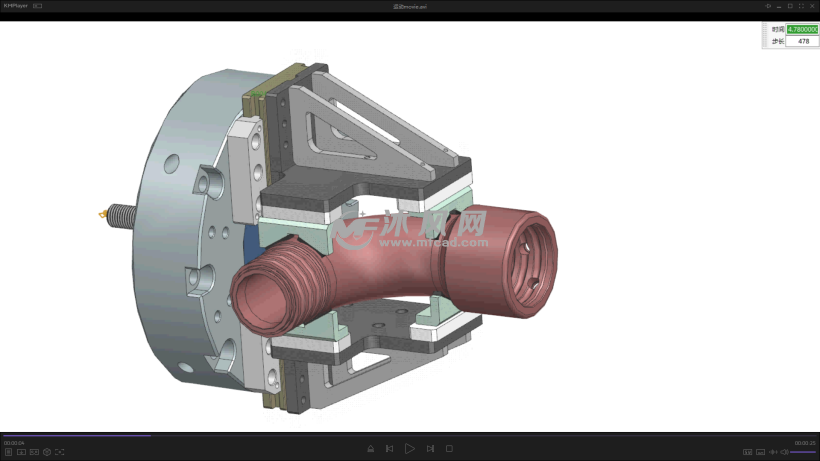Screen dimensions: 820x461
Task: Toggle the pin-on-top icon in the title bar
Action: pyautogui.click(x=768, y=6)
